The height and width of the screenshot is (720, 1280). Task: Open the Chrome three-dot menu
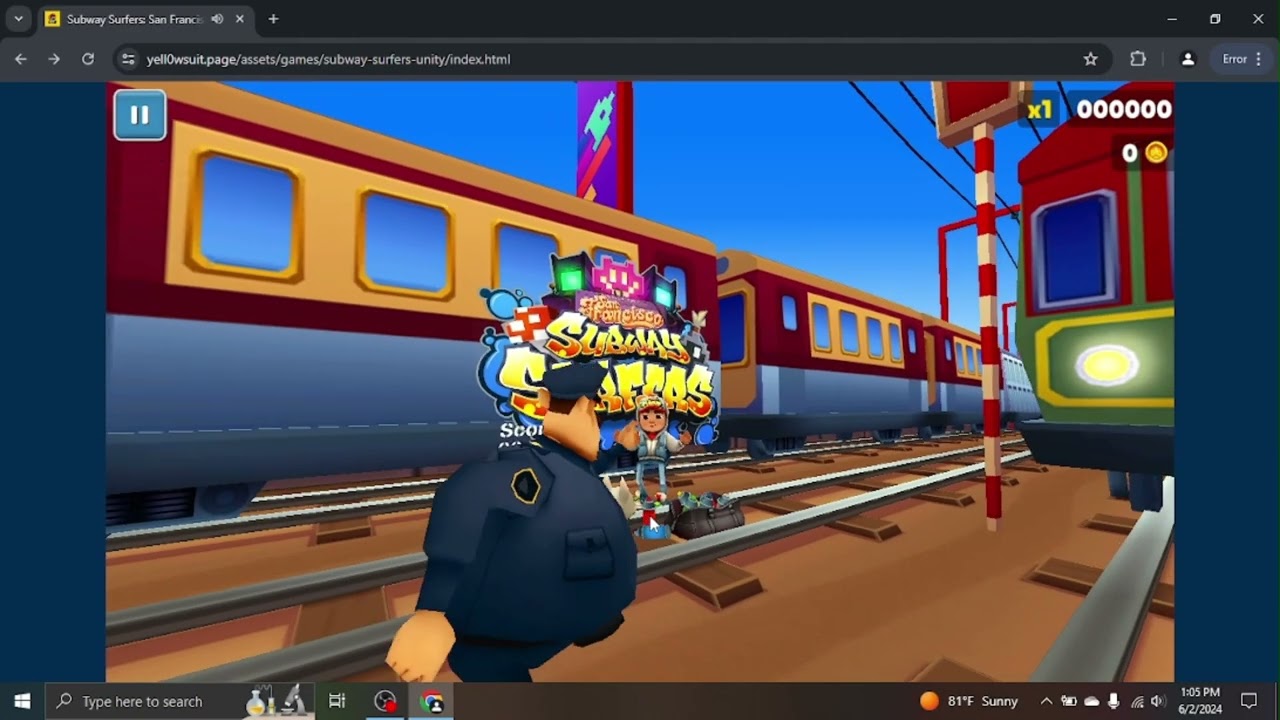click(1258, 59)
